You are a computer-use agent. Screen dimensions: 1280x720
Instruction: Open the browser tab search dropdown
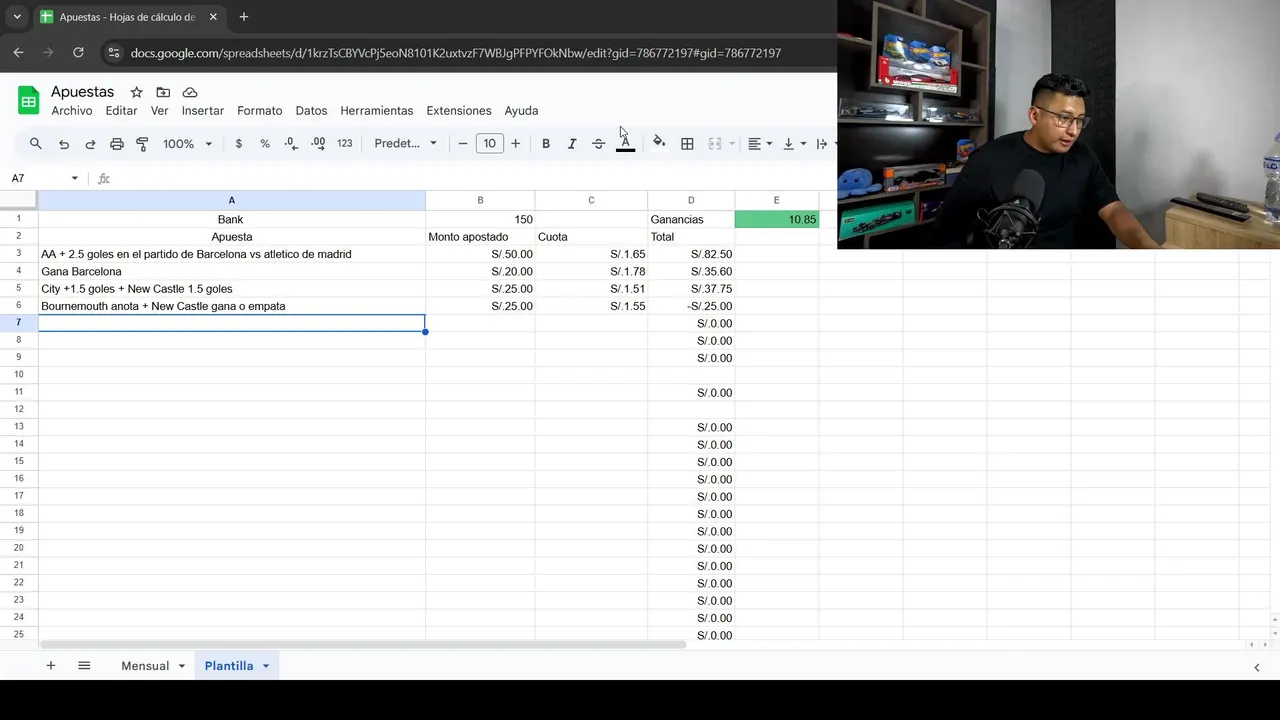(x=17, y=17)
